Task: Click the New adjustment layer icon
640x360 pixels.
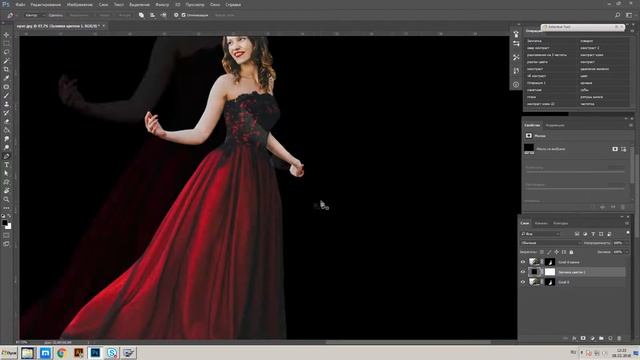Action: tap(592, 338)
